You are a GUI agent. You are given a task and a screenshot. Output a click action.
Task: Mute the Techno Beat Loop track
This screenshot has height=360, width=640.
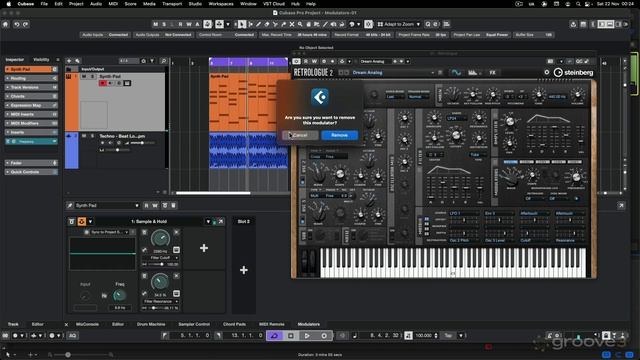[84, 136]
